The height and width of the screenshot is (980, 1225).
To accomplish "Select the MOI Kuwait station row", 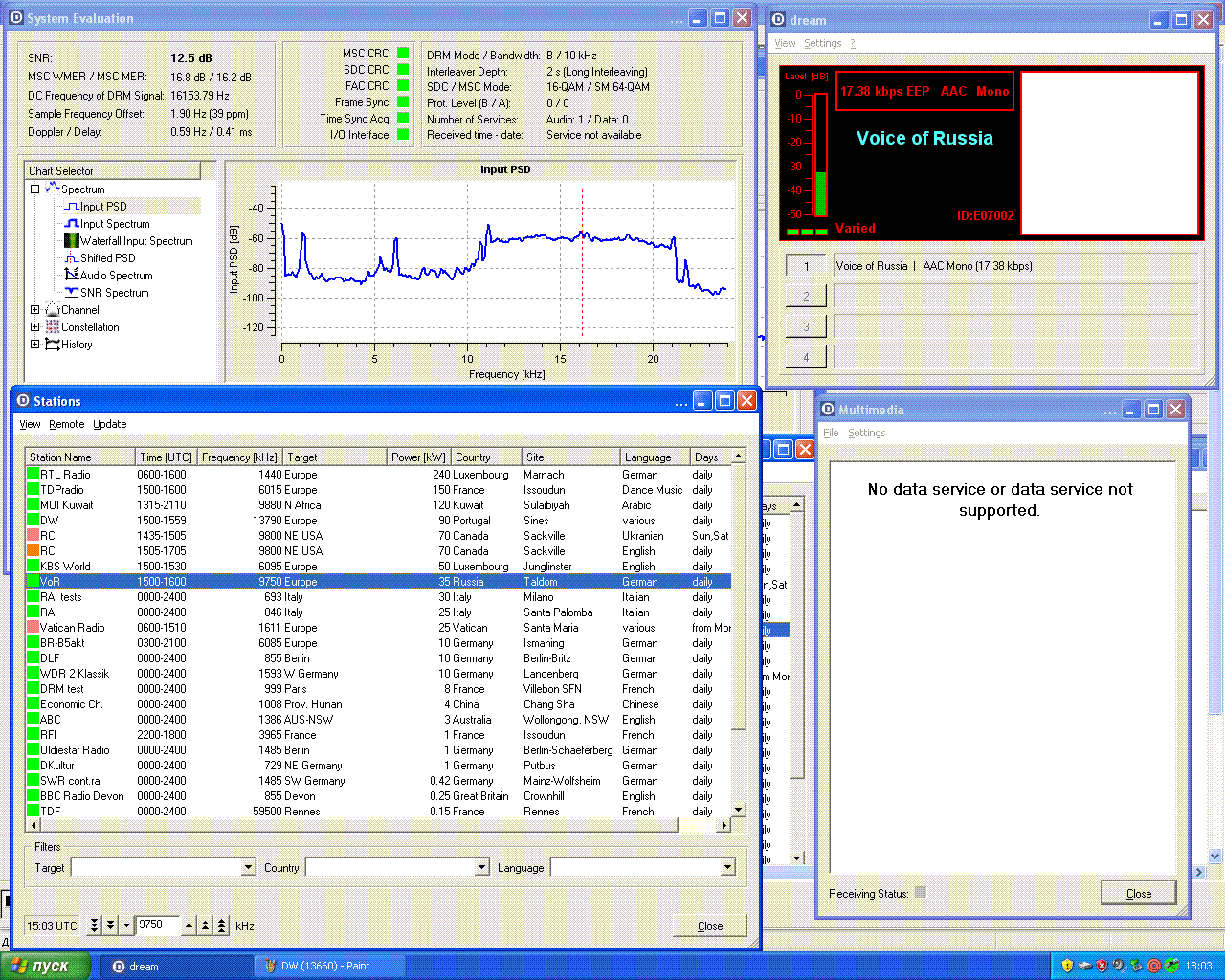I will point(378,505).
